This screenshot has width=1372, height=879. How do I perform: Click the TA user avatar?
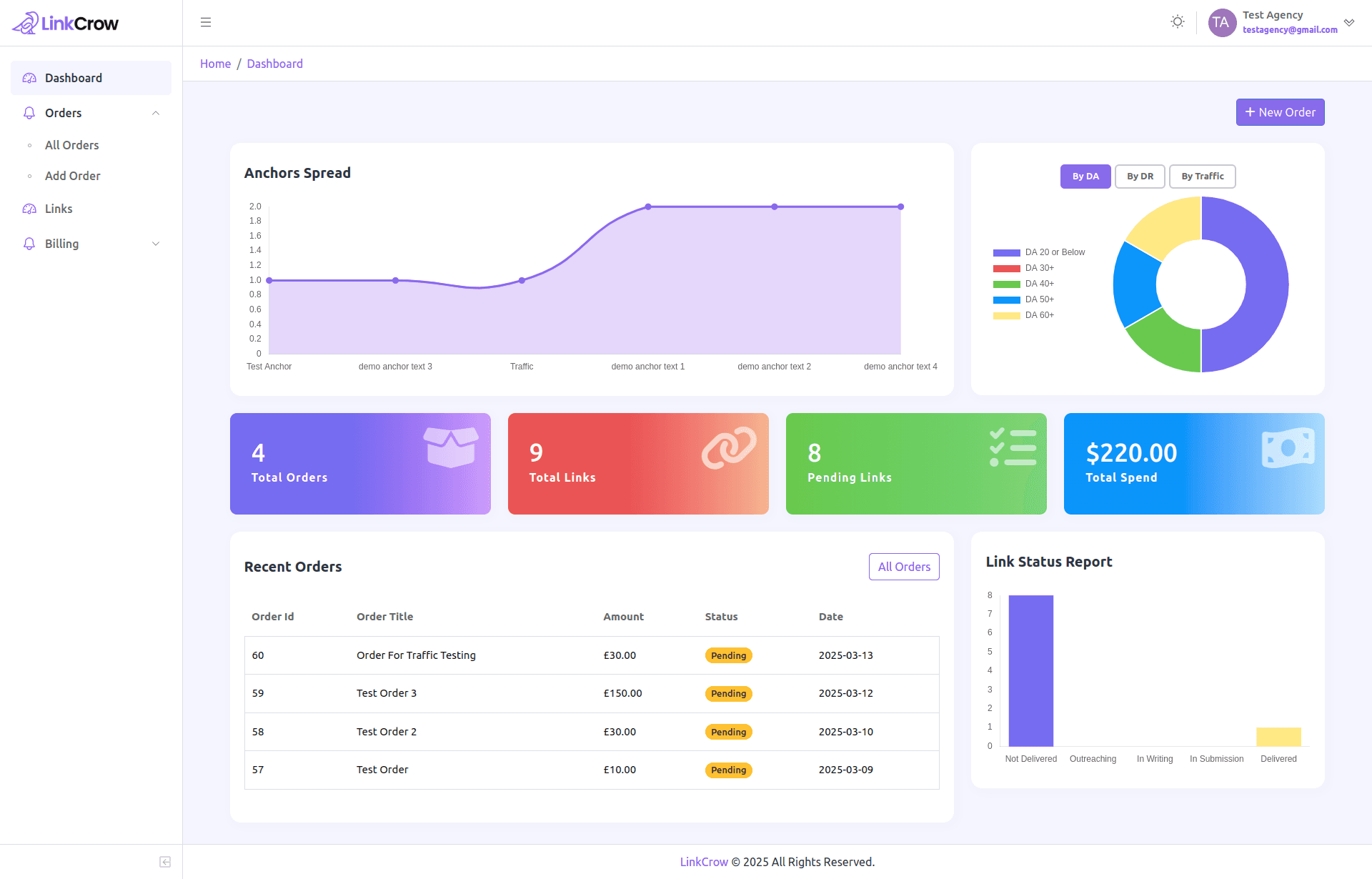tap(1221, 22)
